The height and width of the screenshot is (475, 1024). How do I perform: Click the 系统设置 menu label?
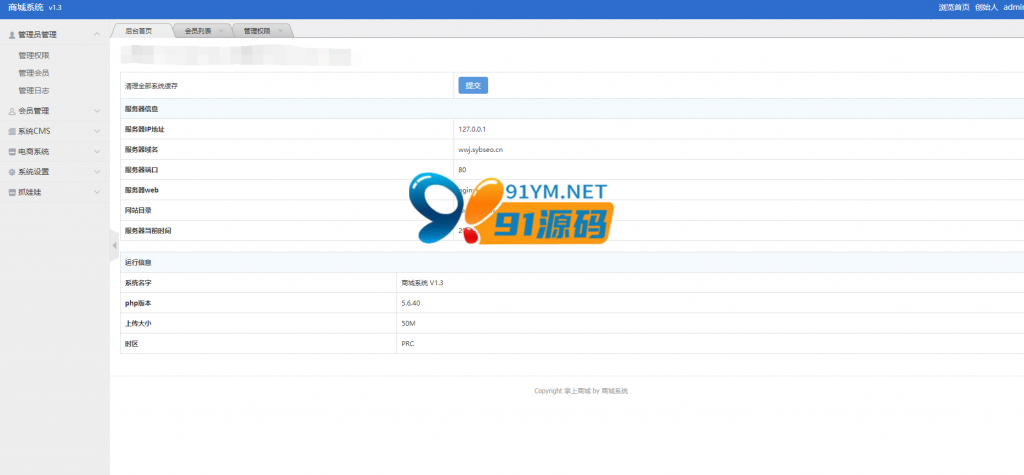(34, 172)
